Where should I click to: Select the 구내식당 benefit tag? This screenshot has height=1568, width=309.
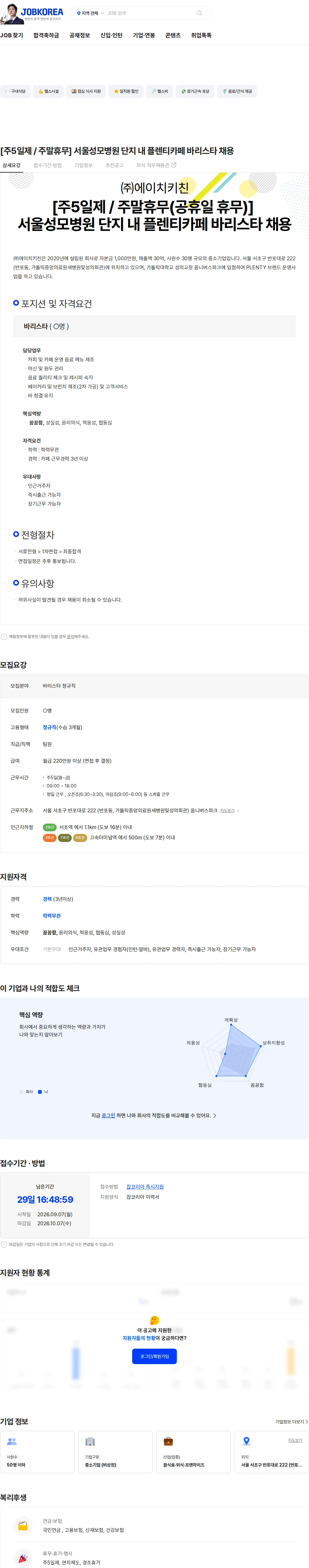(15, 91)
